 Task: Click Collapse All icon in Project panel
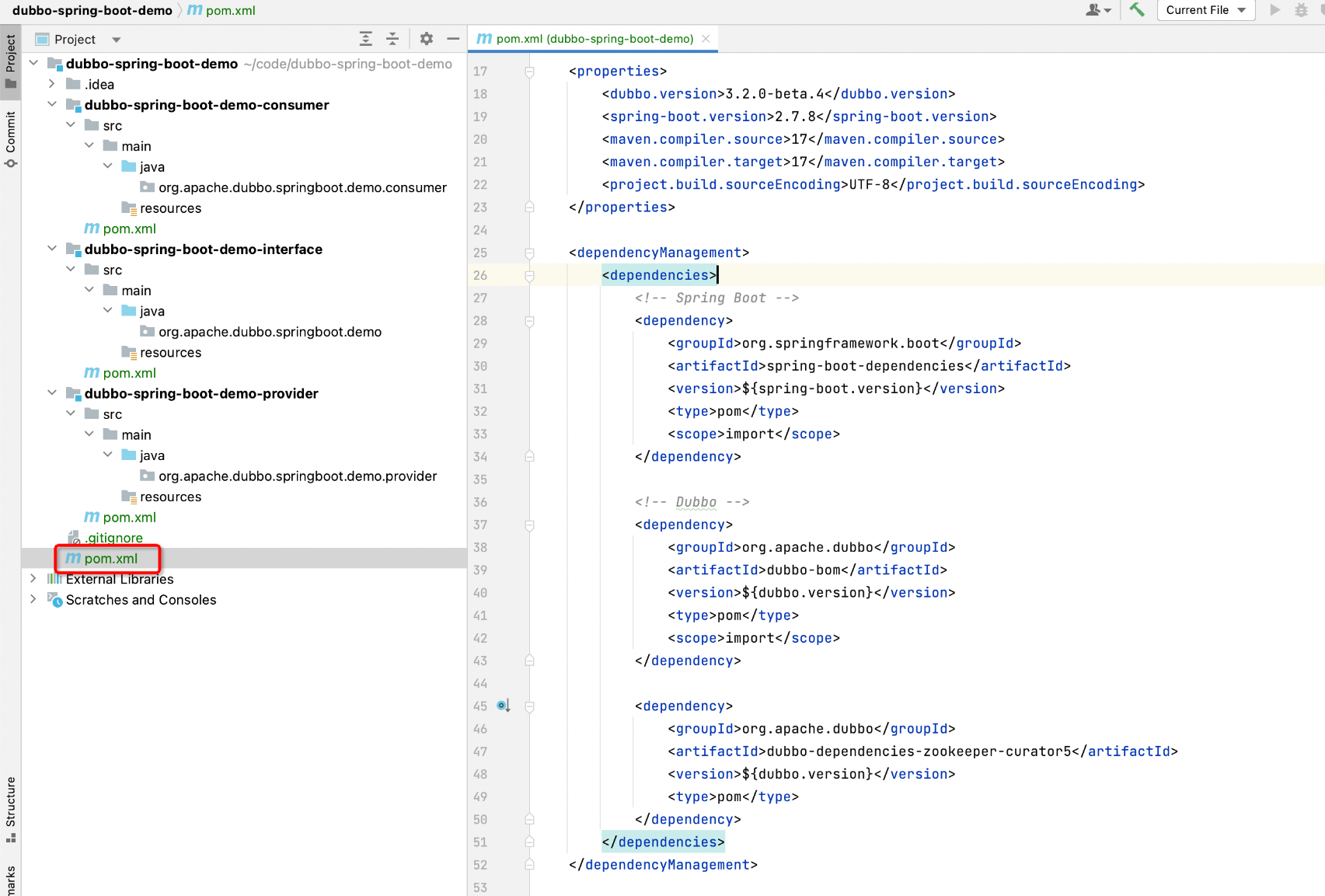[x=392, y=39]
